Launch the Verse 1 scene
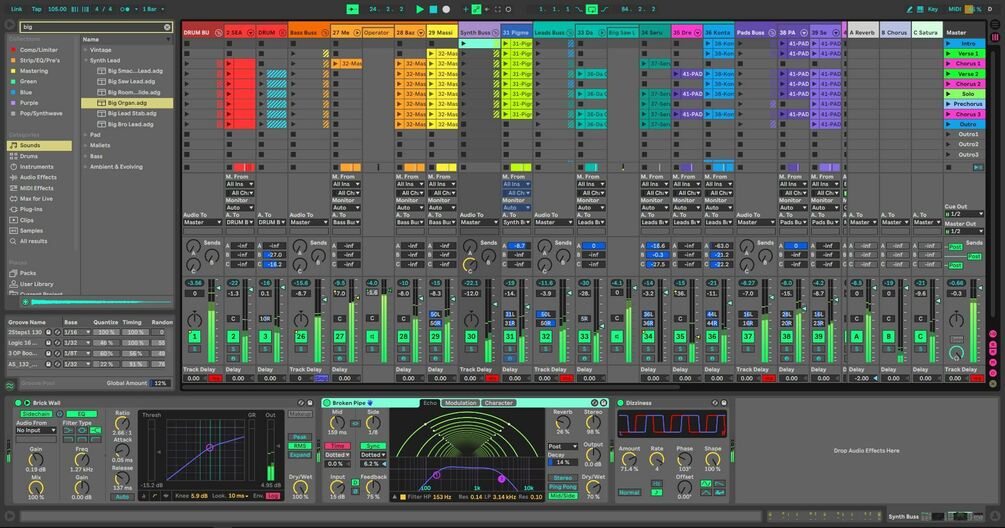 (949, 54)
